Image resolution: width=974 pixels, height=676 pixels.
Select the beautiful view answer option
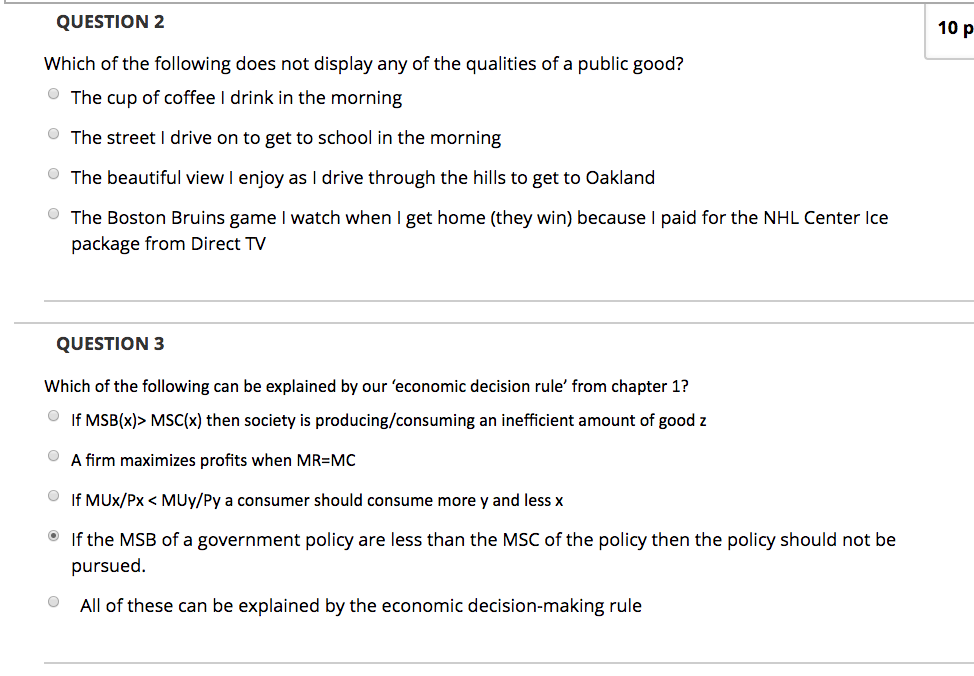(x=53, y=173)
